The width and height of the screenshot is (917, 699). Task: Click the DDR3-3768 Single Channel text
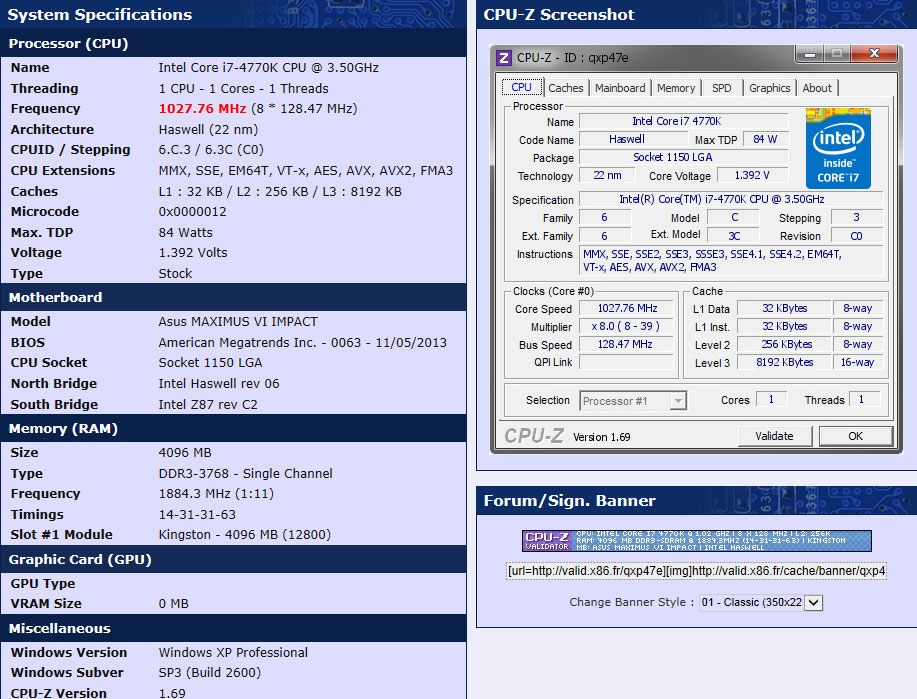[246, 474]
